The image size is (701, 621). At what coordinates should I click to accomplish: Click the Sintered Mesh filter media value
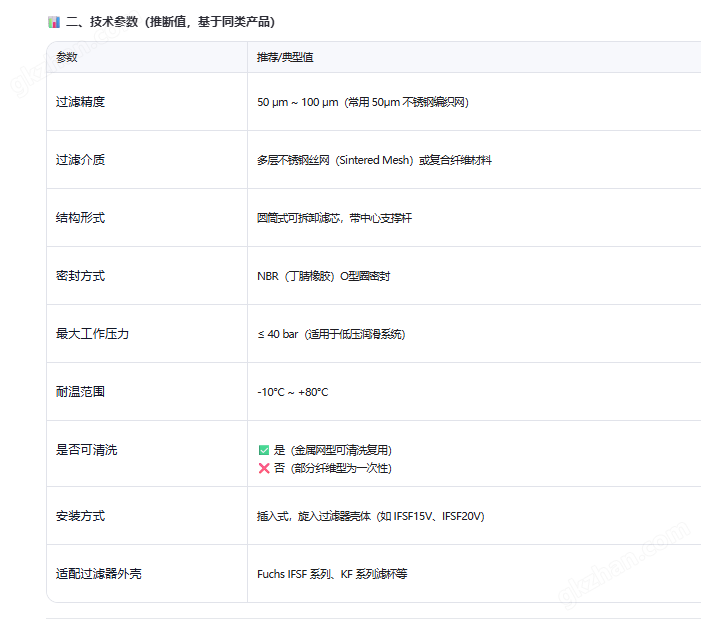point(374,160)
